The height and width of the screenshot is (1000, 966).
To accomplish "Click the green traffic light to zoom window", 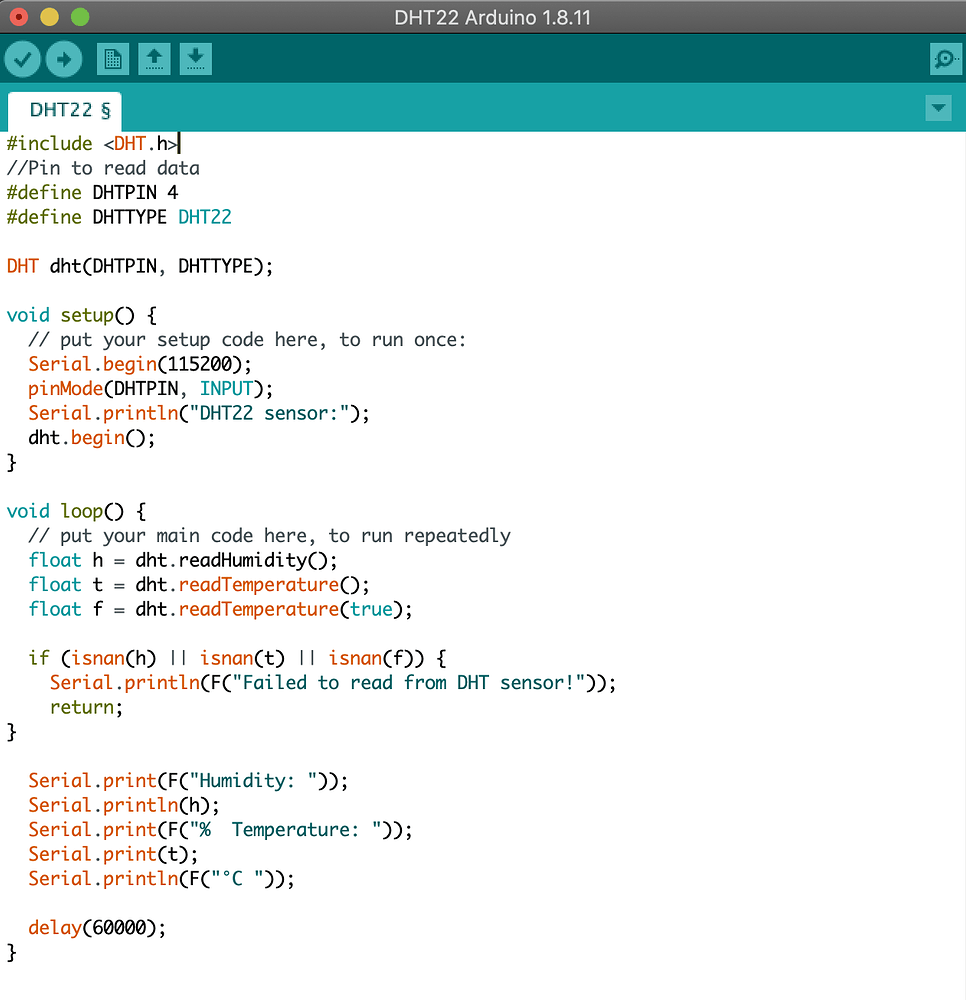I will point(80,16).
